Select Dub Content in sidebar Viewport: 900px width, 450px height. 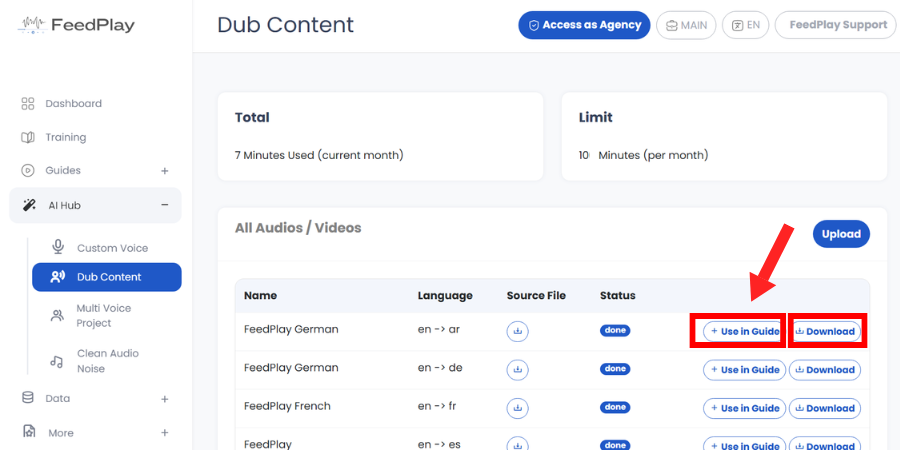[107, 277]
